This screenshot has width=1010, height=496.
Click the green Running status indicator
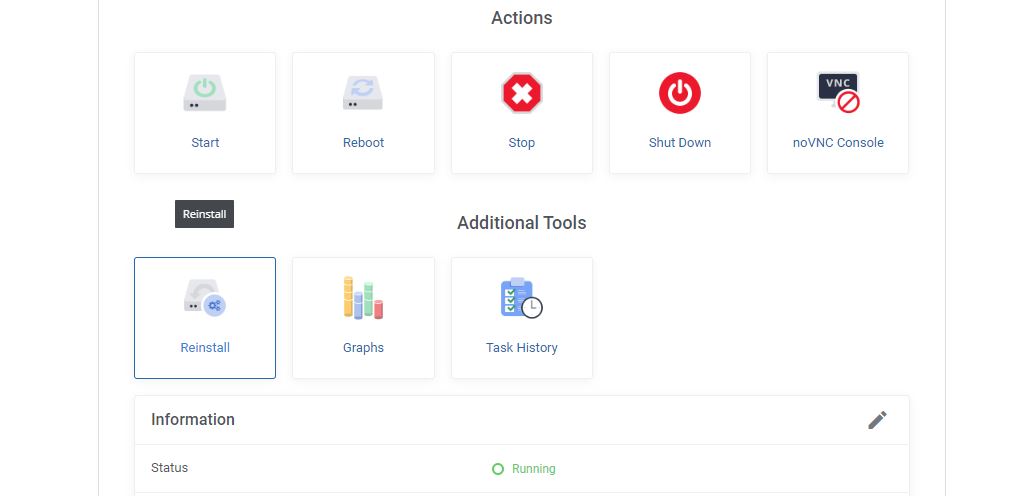(x=524, y=469)
